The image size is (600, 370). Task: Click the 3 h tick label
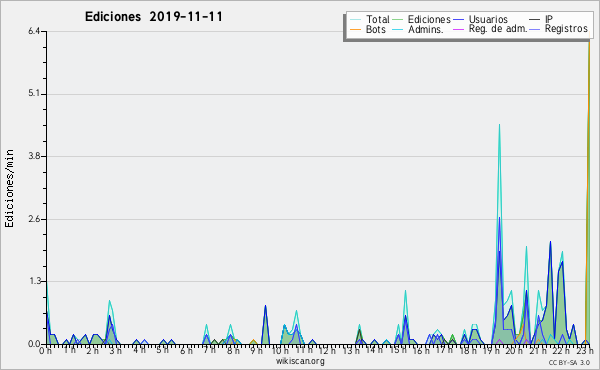coord(116,350)
